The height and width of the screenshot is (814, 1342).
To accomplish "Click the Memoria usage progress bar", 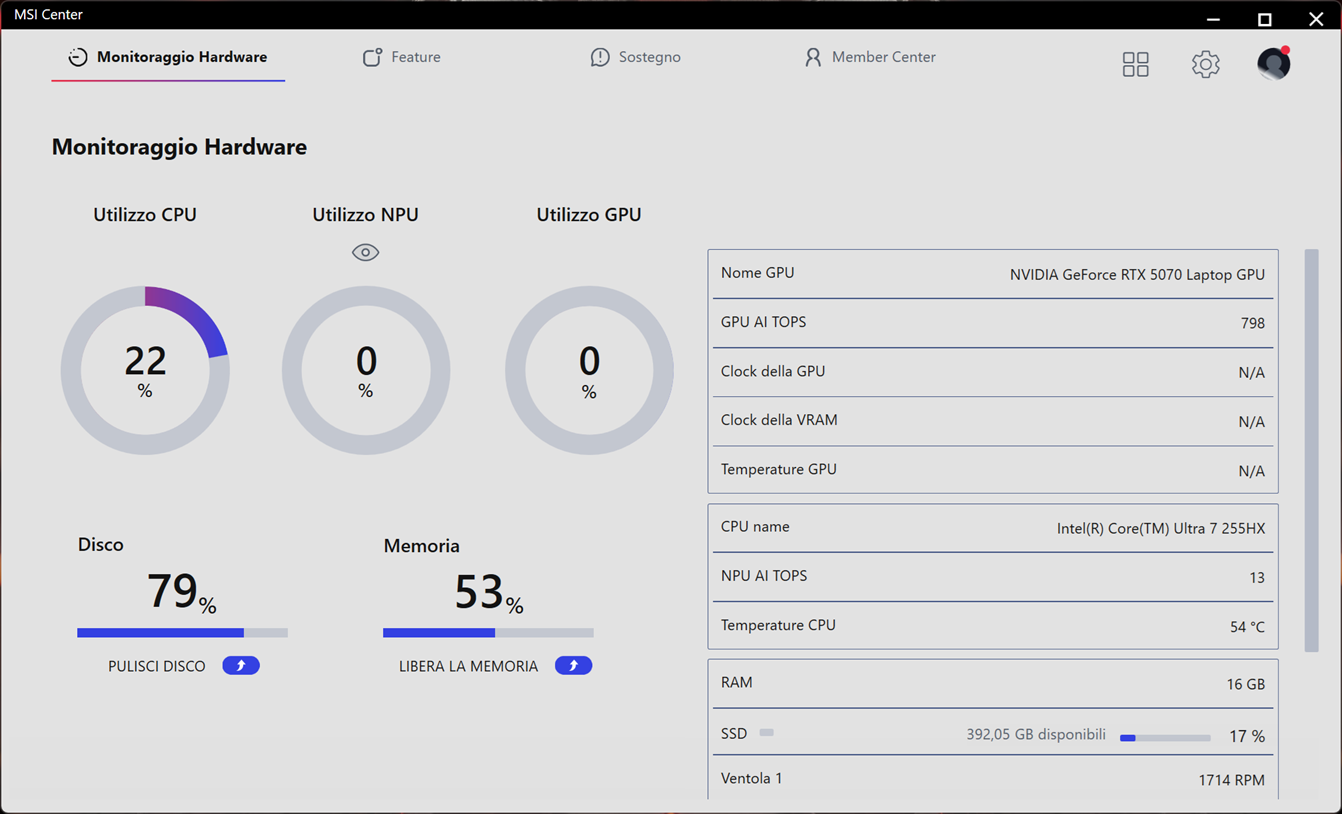I will (488, 633).
